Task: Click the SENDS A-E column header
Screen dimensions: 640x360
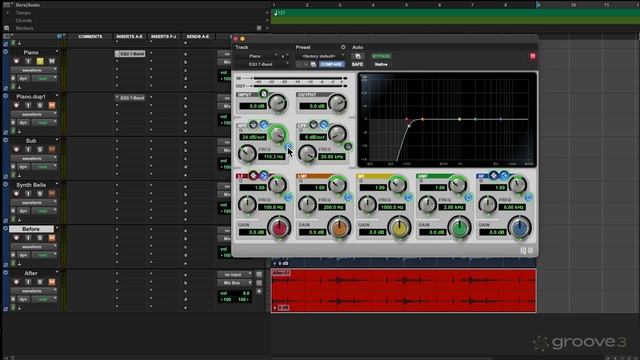Action: tap(198, 37)
